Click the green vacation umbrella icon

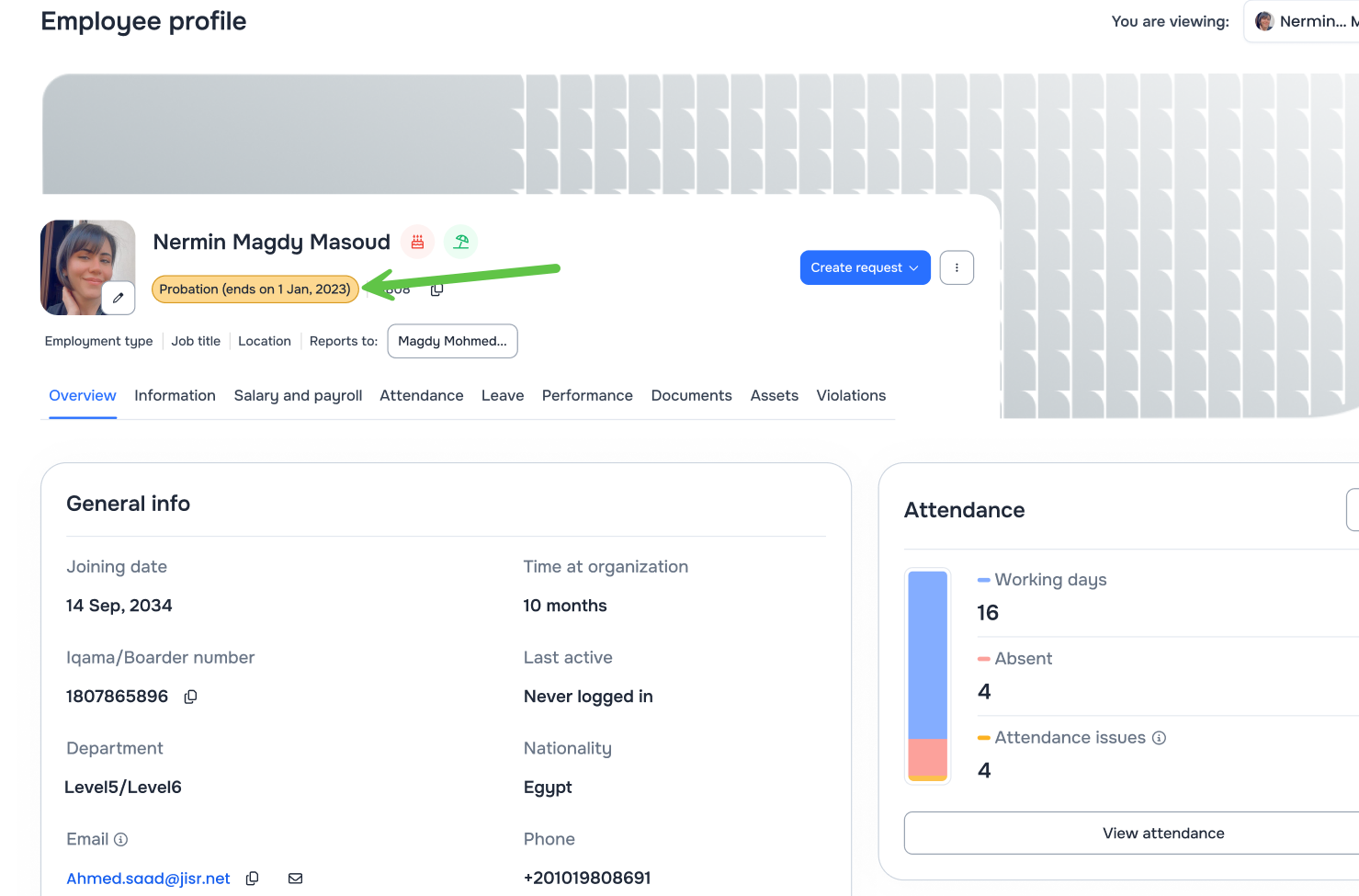click(x=460, y=241)
